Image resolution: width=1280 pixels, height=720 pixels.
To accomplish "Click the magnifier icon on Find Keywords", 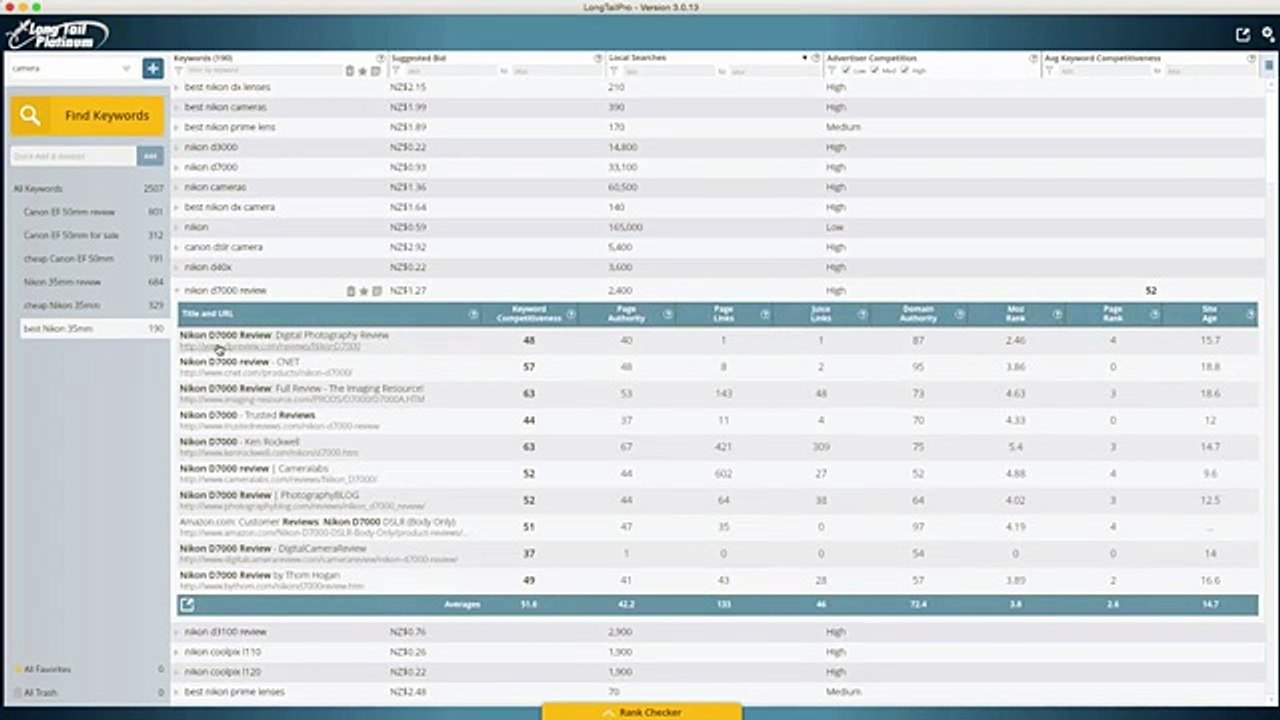I will pyautogui.click(x=30, y=115).
